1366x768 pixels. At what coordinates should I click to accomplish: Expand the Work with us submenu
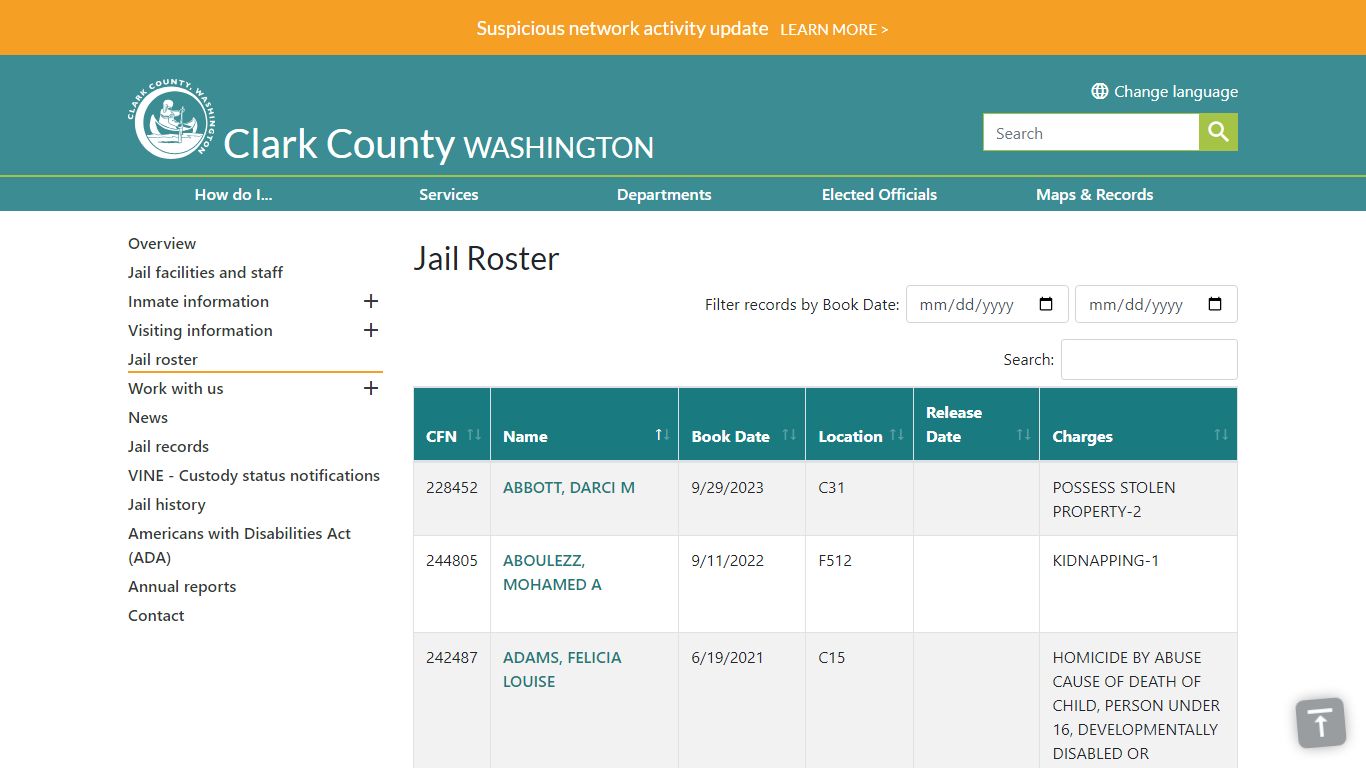pyautogui.click(x=371, y=388)
